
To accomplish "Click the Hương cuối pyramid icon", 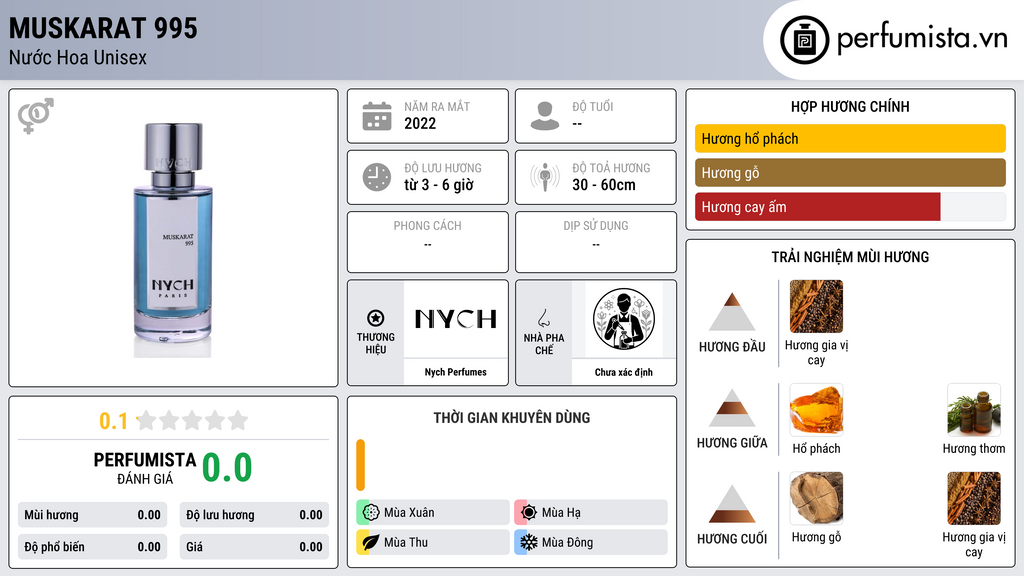I will (x=732, y=504).
